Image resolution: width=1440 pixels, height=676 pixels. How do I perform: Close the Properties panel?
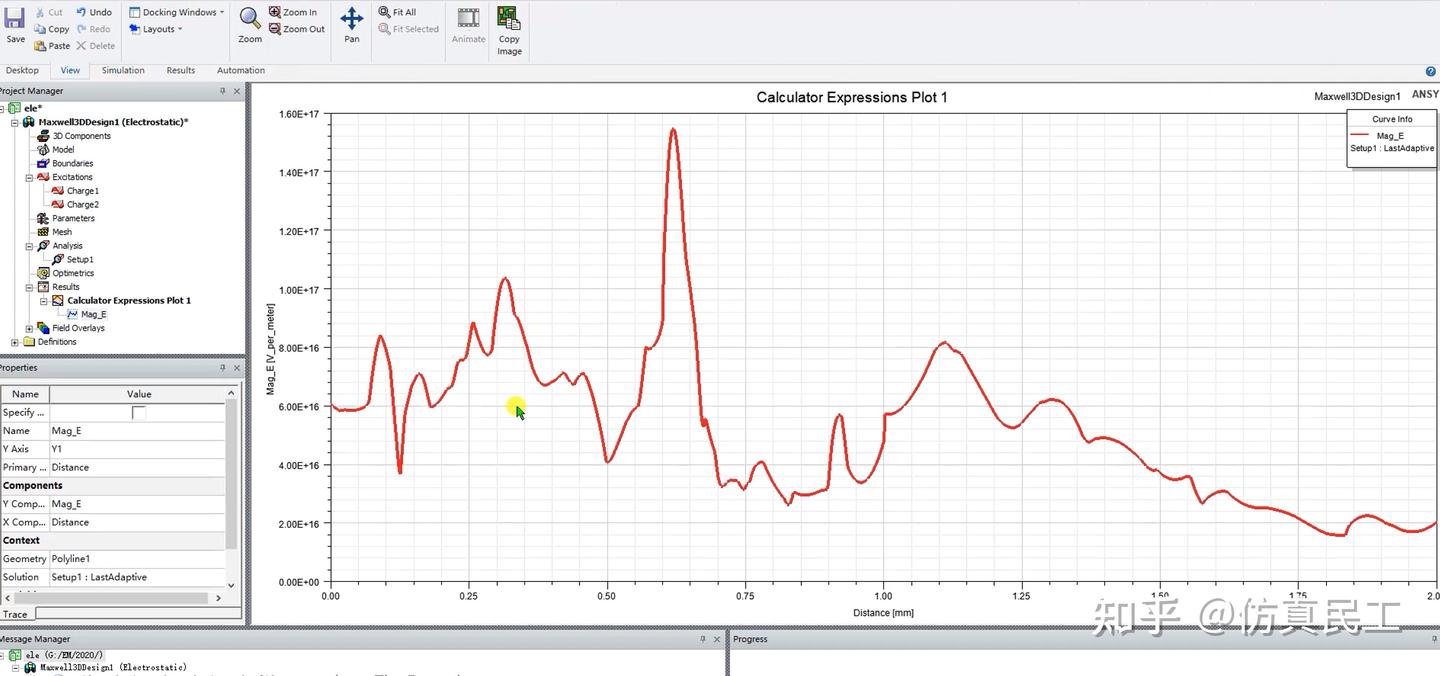tap(237, 368)
